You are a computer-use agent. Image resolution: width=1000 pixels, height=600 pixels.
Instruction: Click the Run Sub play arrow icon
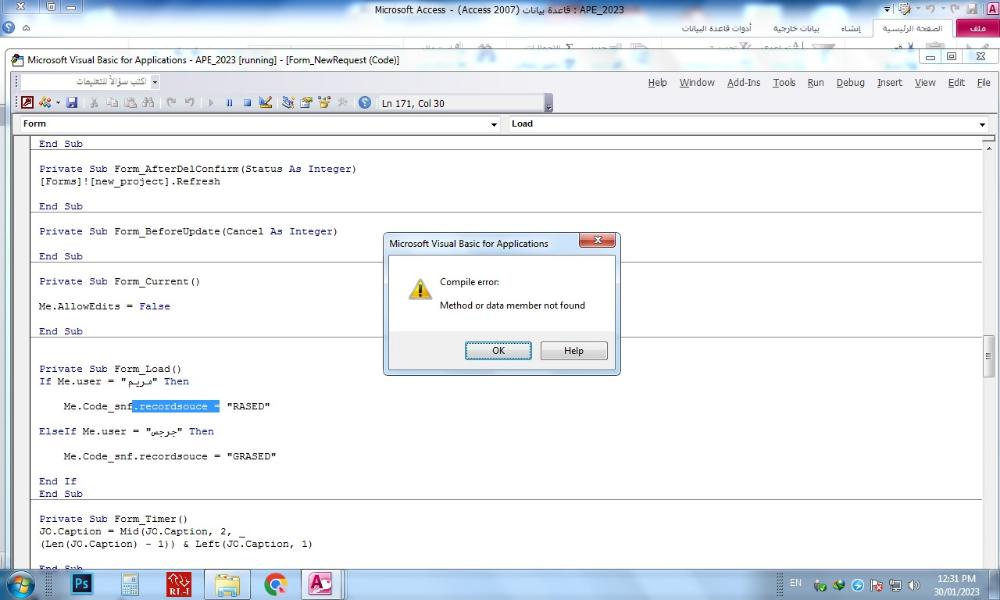210,103
